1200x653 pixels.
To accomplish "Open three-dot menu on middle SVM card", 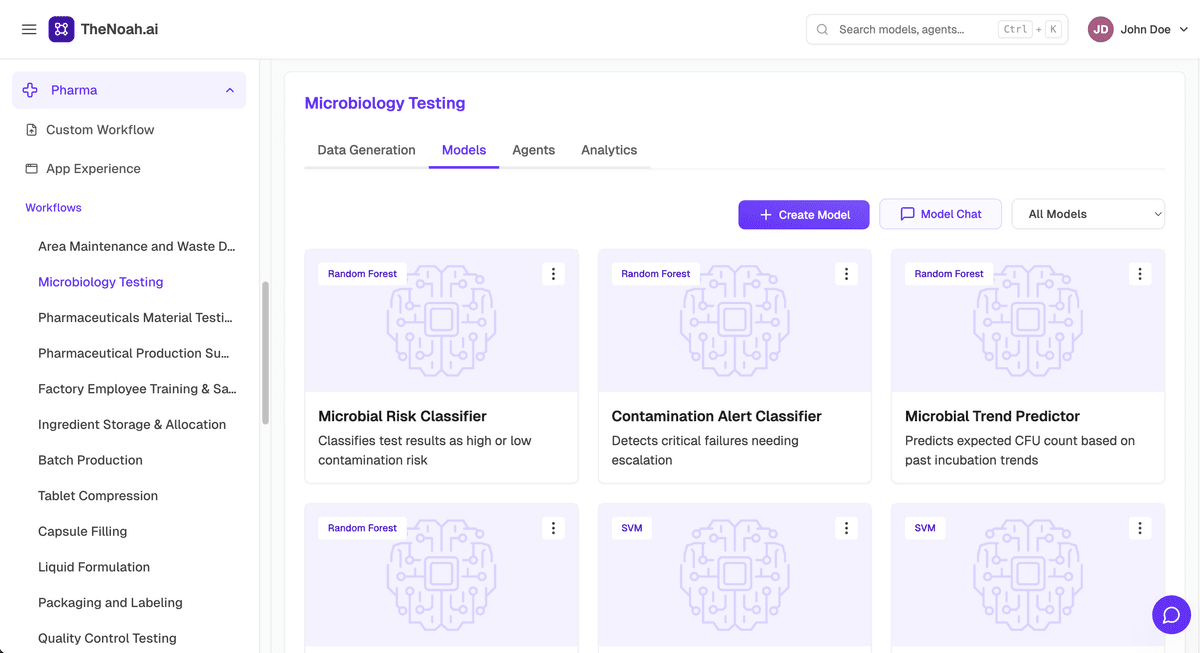I will point(847,528).
